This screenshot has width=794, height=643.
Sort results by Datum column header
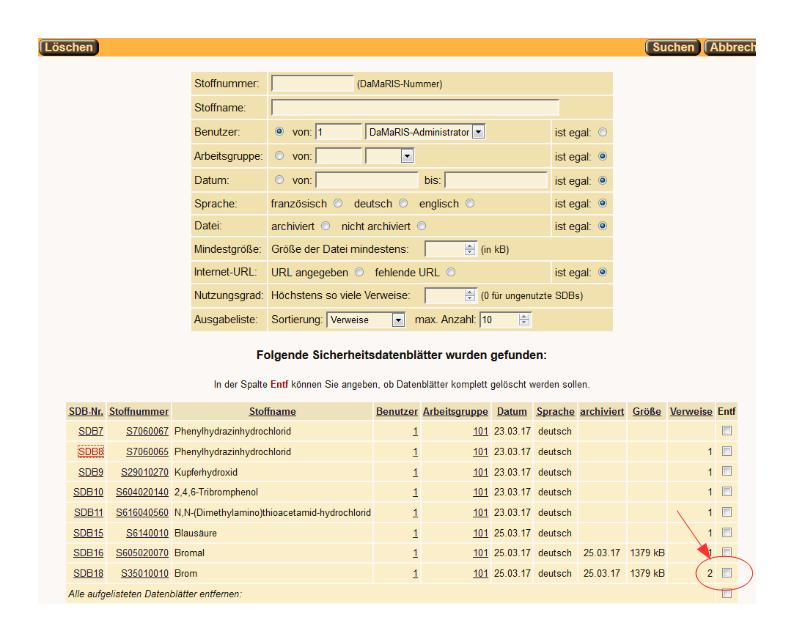click(x=511, y=412)
